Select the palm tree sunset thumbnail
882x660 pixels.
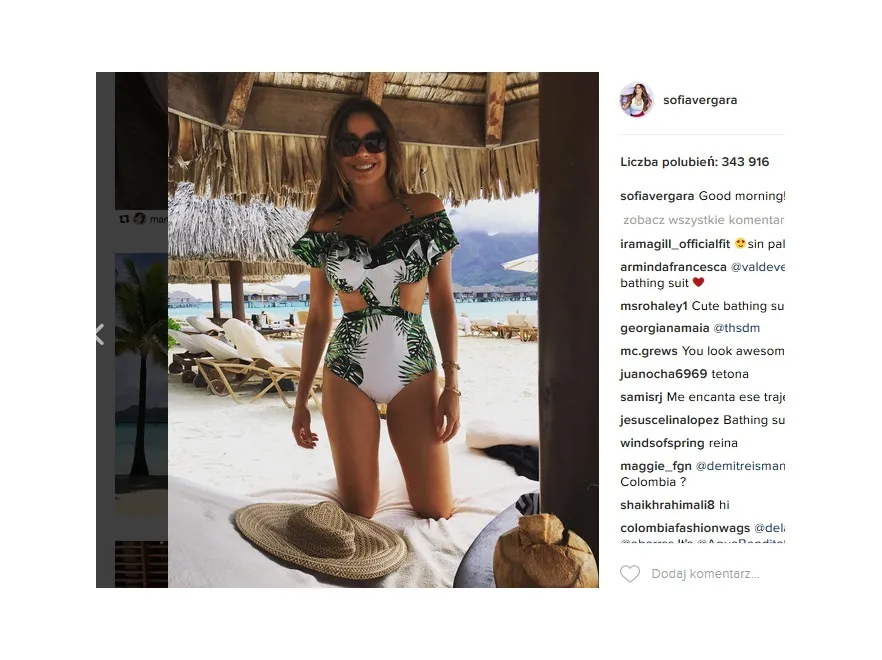point(141,383)
